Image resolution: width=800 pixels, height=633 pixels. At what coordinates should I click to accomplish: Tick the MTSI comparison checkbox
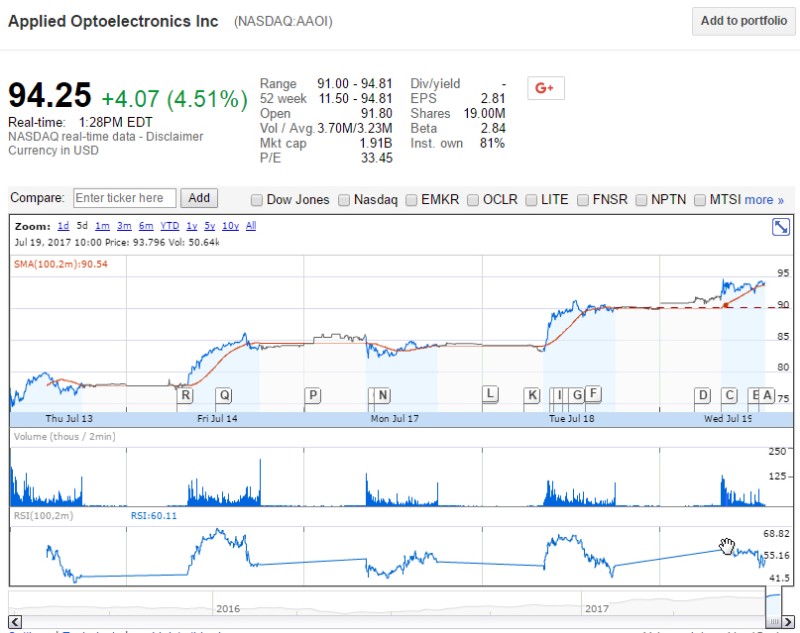tap(700, 200)
